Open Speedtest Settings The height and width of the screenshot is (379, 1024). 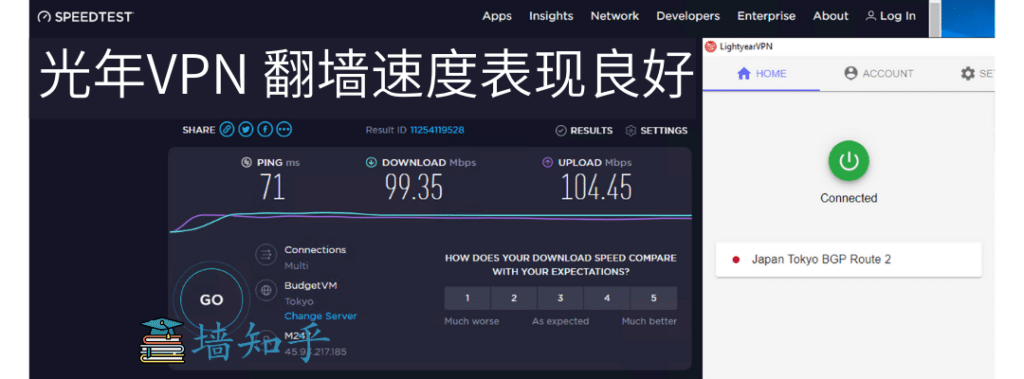coord(656,131)
